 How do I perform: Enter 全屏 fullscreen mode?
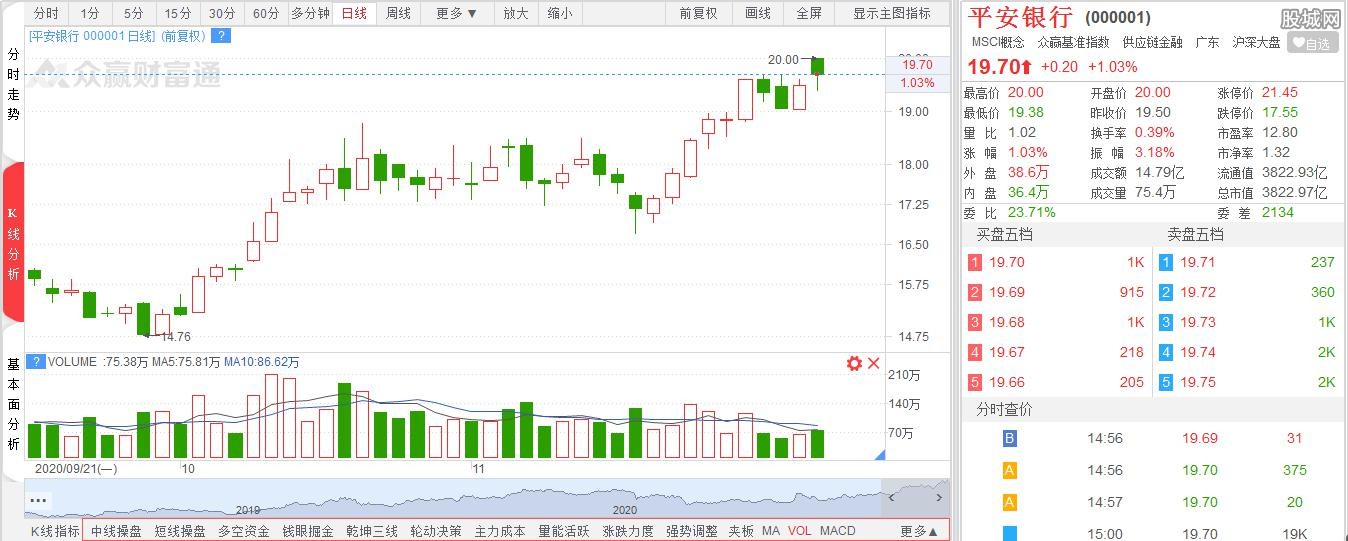[x=809, y=14]
